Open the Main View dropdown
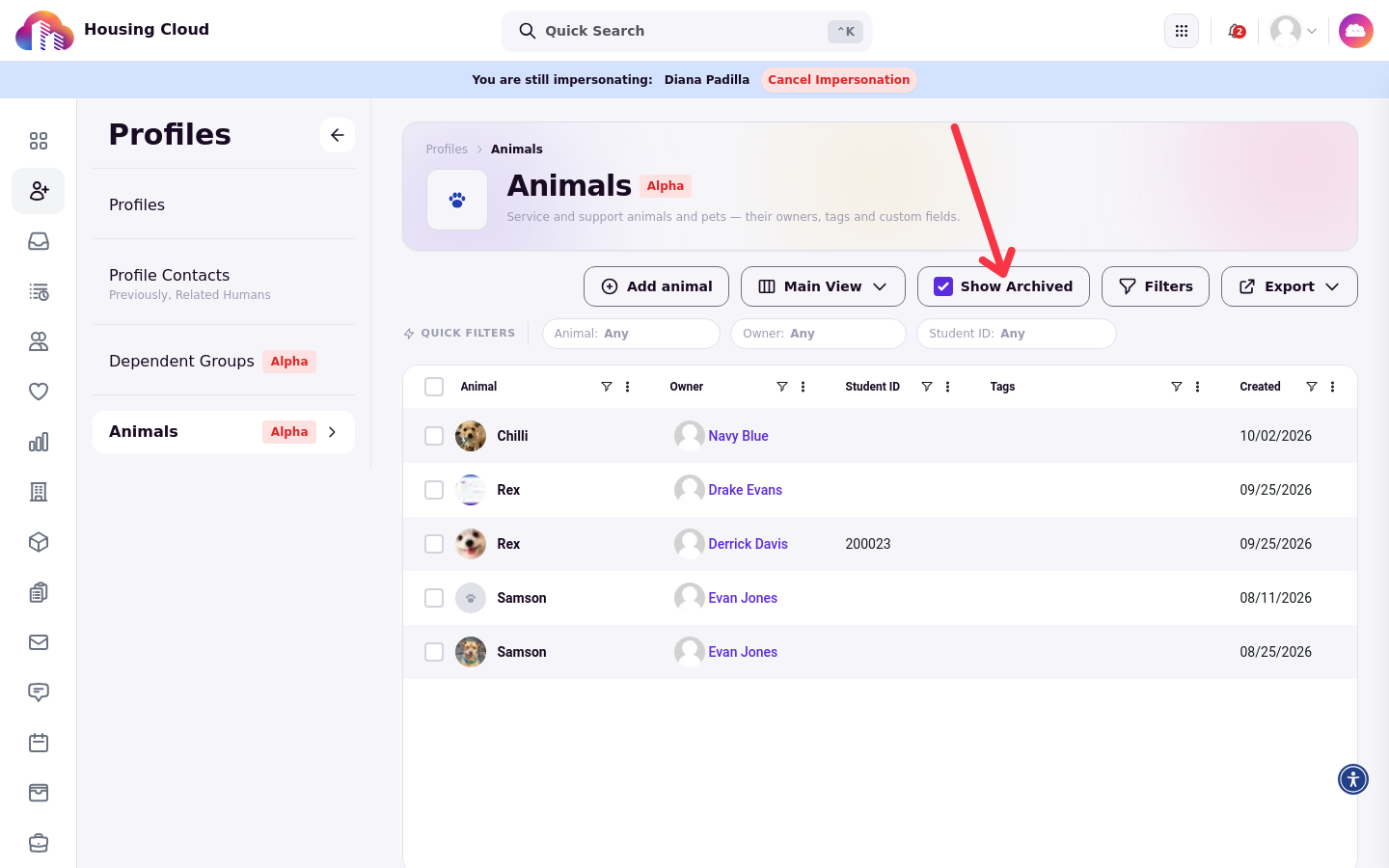 (x=823, y=286)
